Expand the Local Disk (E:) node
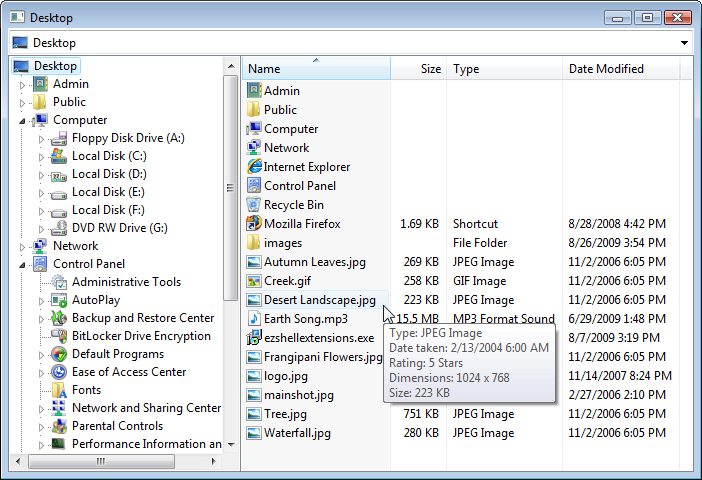Screen dimensions: 702x480 point(41,193)
